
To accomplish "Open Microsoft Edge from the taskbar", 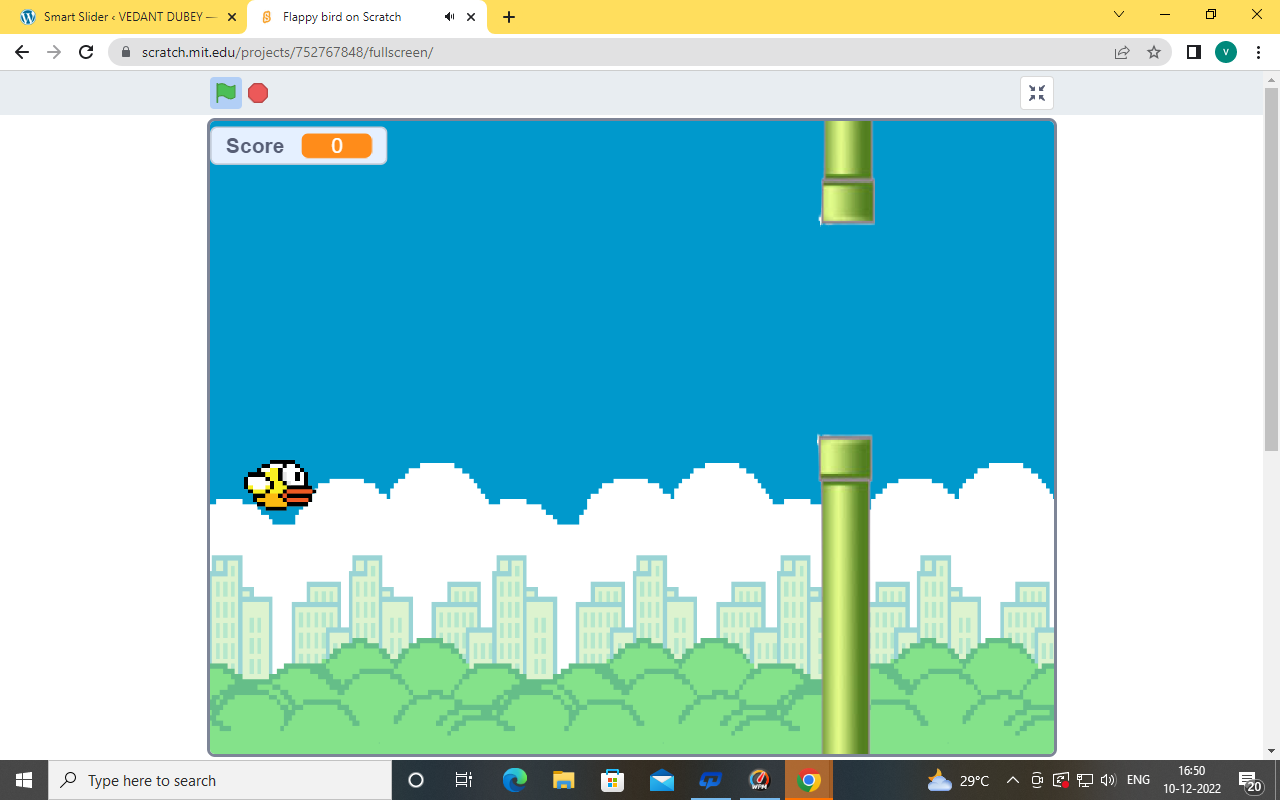I will [x=515, y=780].
